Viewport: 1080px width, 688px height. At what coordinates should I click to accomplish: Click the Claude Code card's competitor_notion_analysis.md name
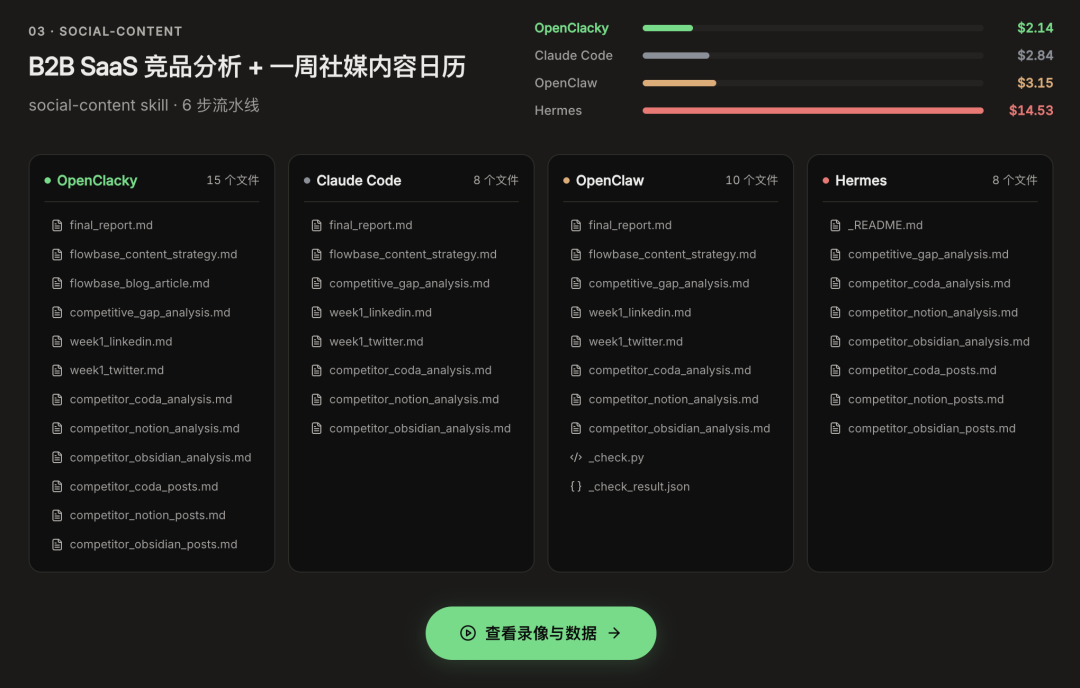coord(414,399)
